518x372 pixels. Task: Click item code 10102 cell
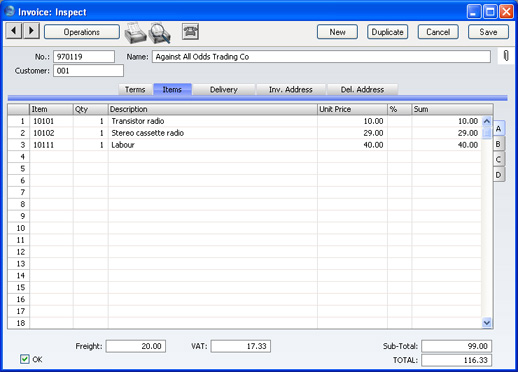point(51,133)
